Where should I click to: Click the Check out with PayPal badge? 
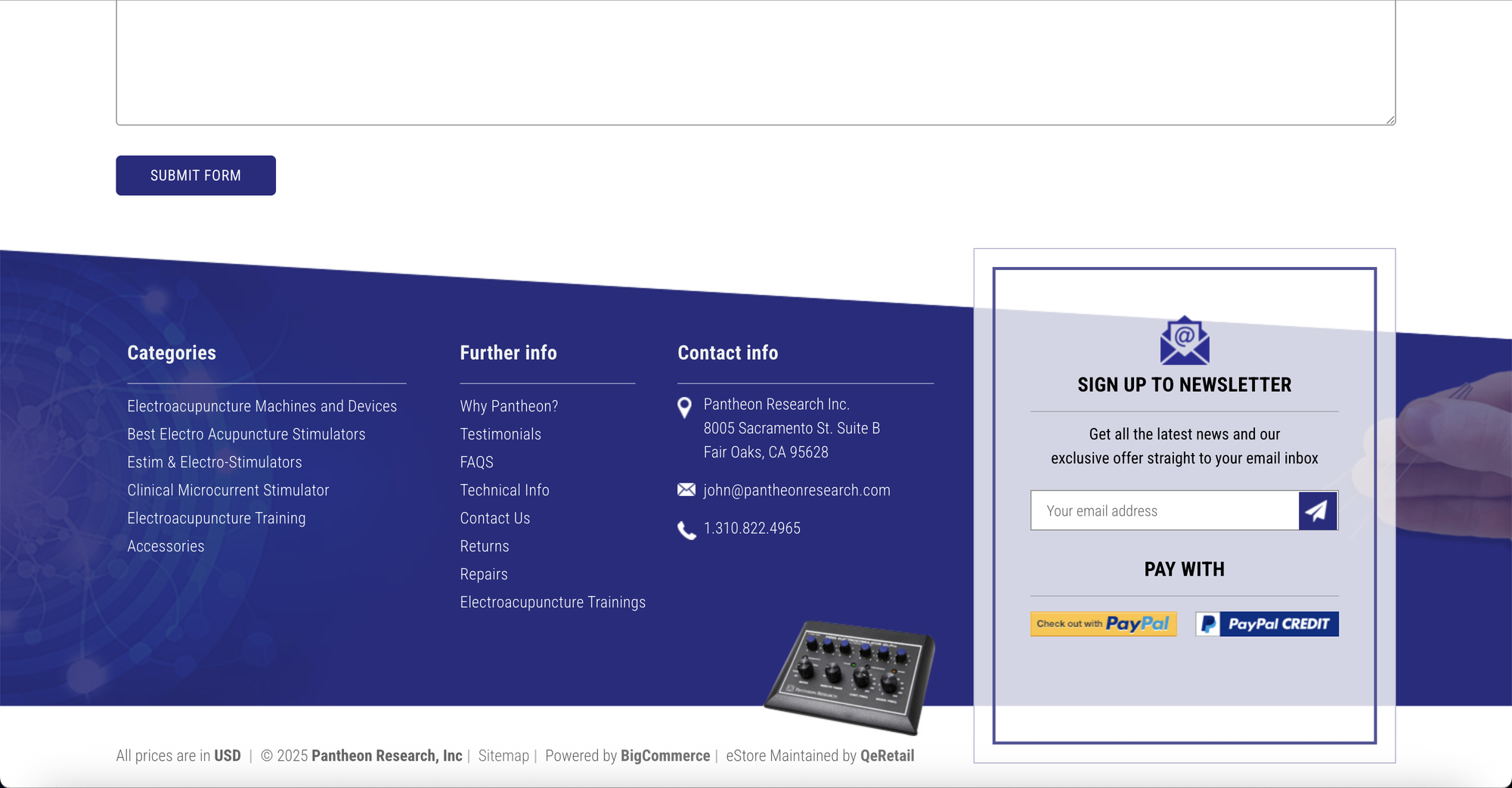coord(1104,624)
